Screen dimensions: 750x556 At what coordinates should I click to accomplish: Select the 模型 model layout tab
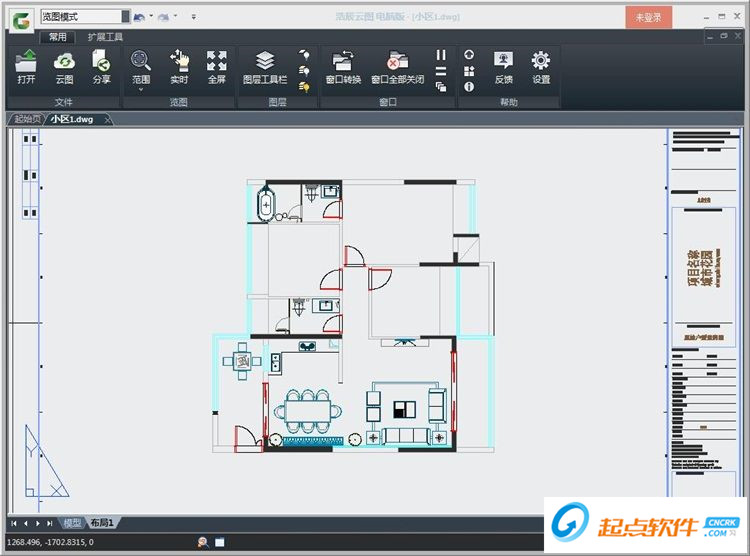click(x=72, y=523)
